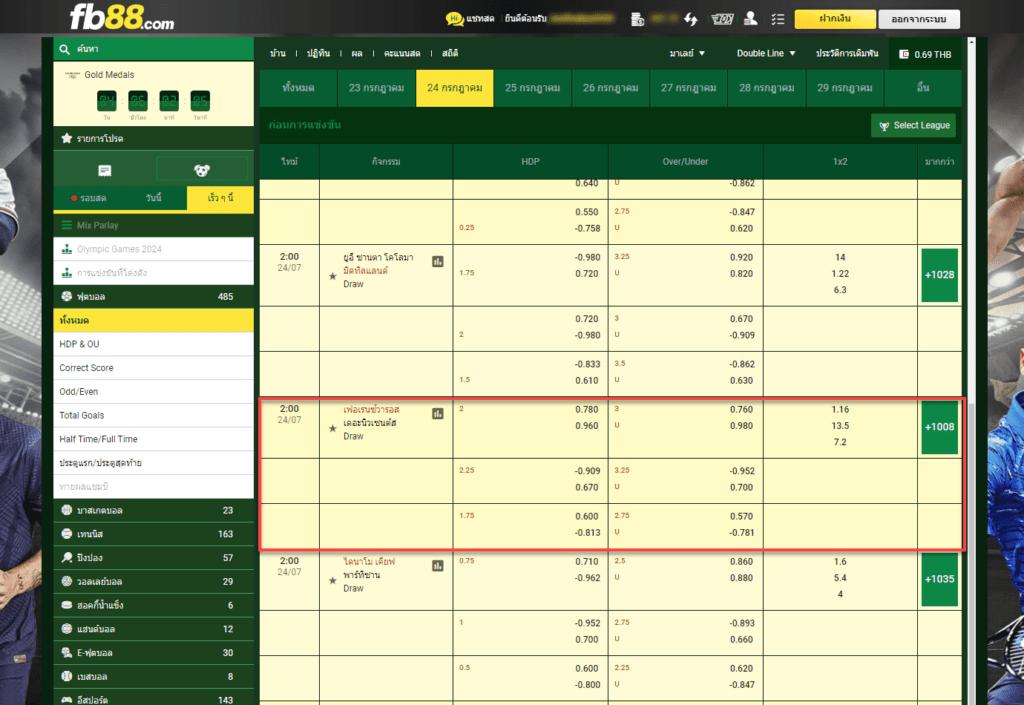Click the Select League button

(913, 125)
